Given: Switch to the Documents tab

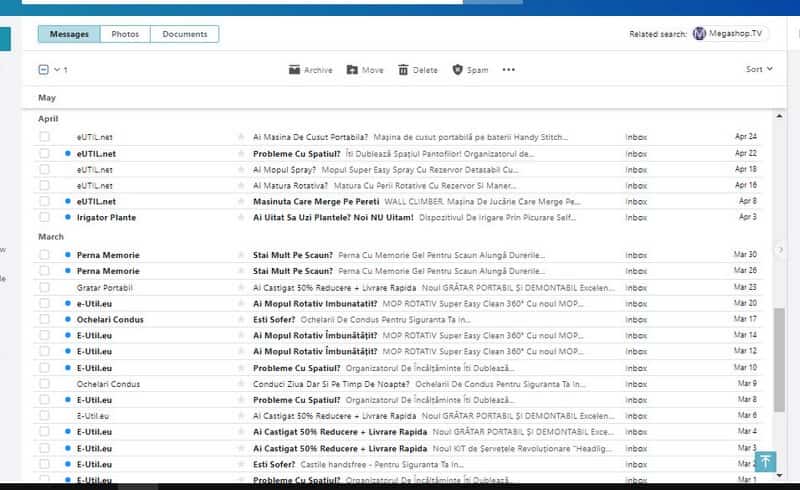Looking at the screenshot, I should point(184,34).
